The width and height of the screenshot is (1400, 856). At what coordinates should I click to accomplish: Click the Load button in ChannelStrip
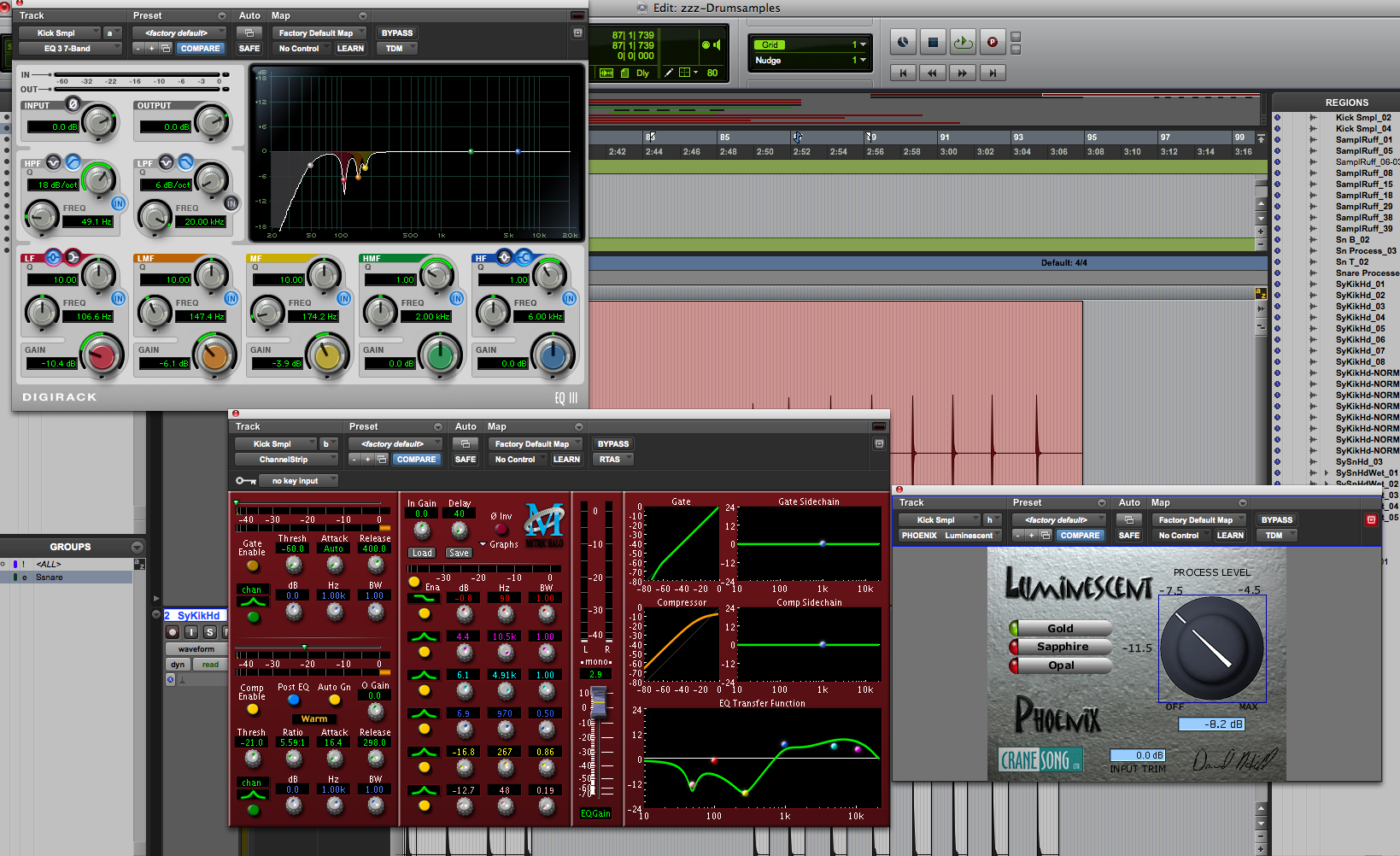point(423,553)
